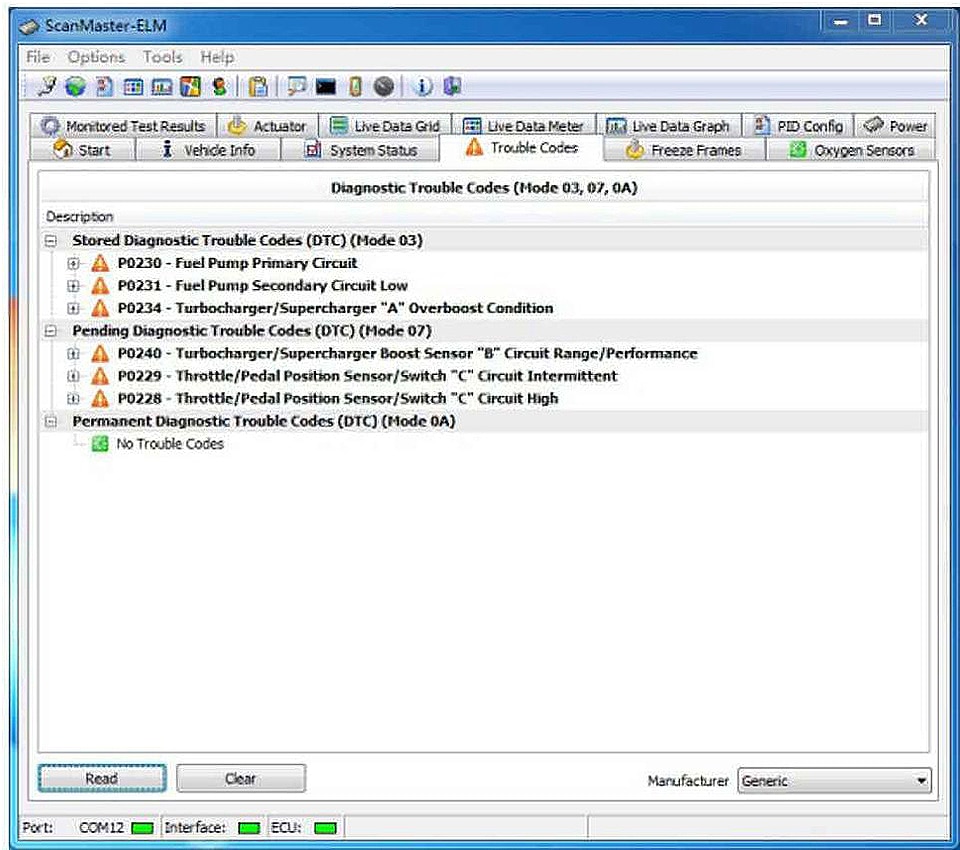Viewport: 960px width, 850px height.
Task: Select the P0228 Circuit High entry
Action: tap(337, 399)
